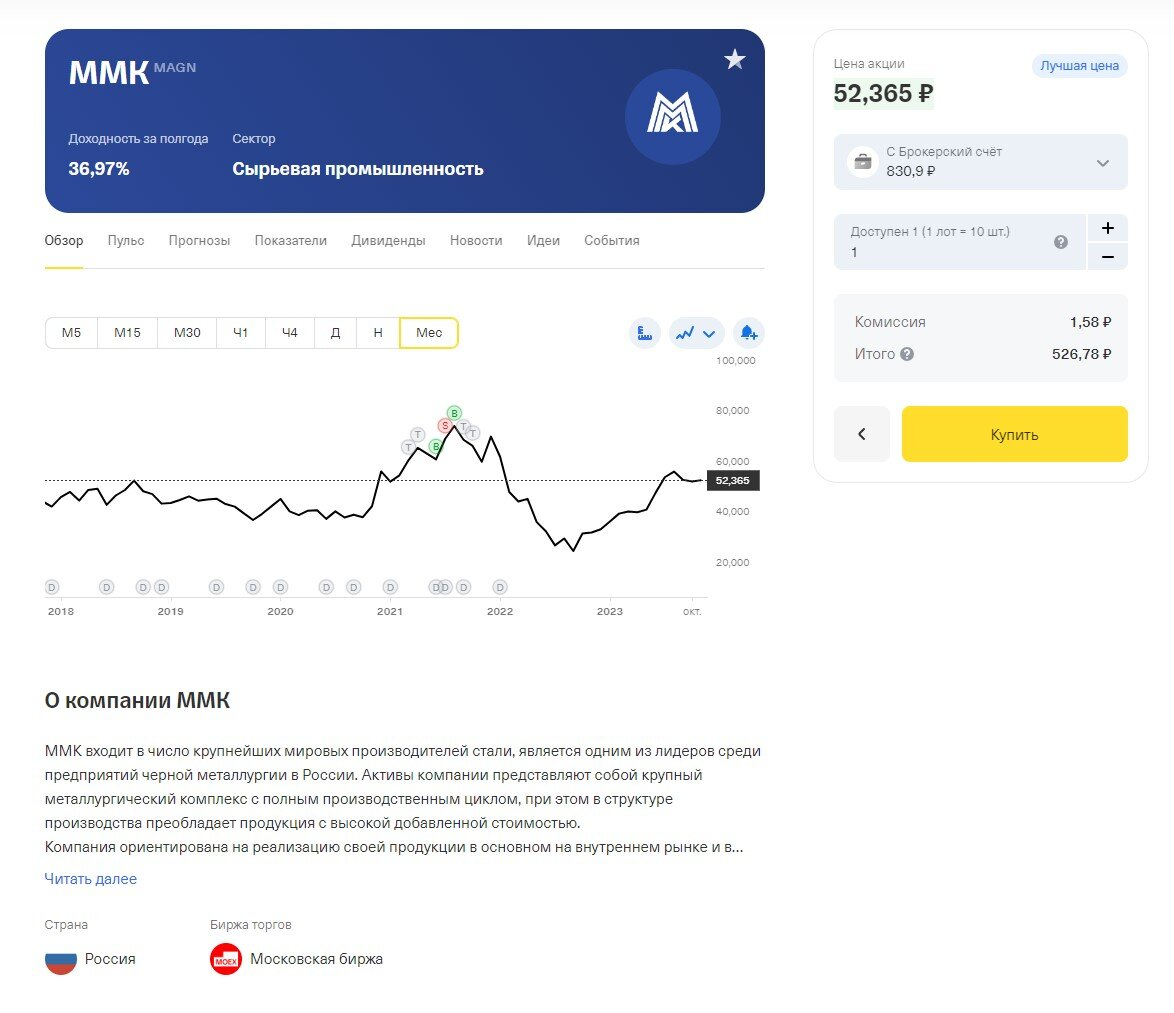
Task: Add a price alert with the bell
Action: pos(748,333)
